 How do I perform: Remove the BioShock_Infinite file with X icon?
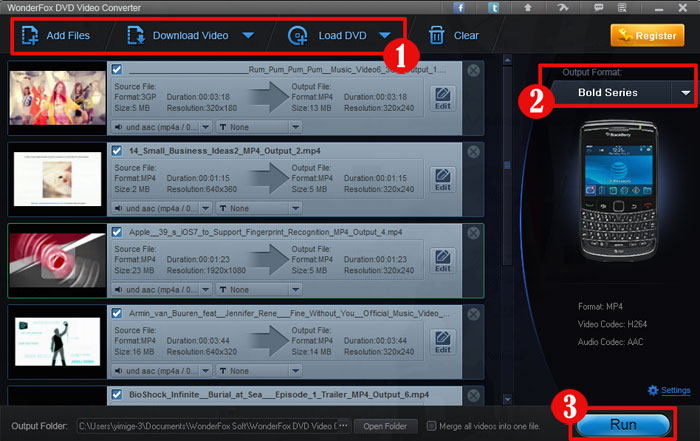click(x=474, y=395)
